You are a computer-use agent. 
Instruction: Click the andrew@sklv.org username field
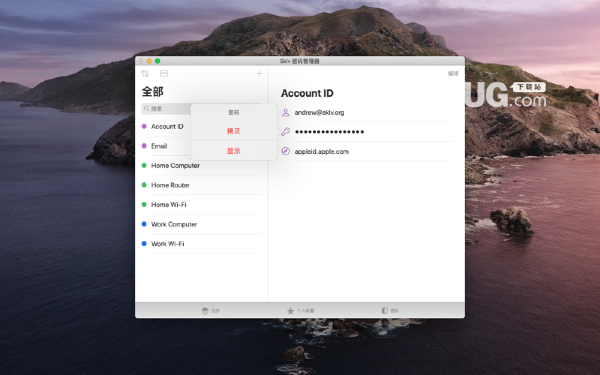[x=319, y=112]
